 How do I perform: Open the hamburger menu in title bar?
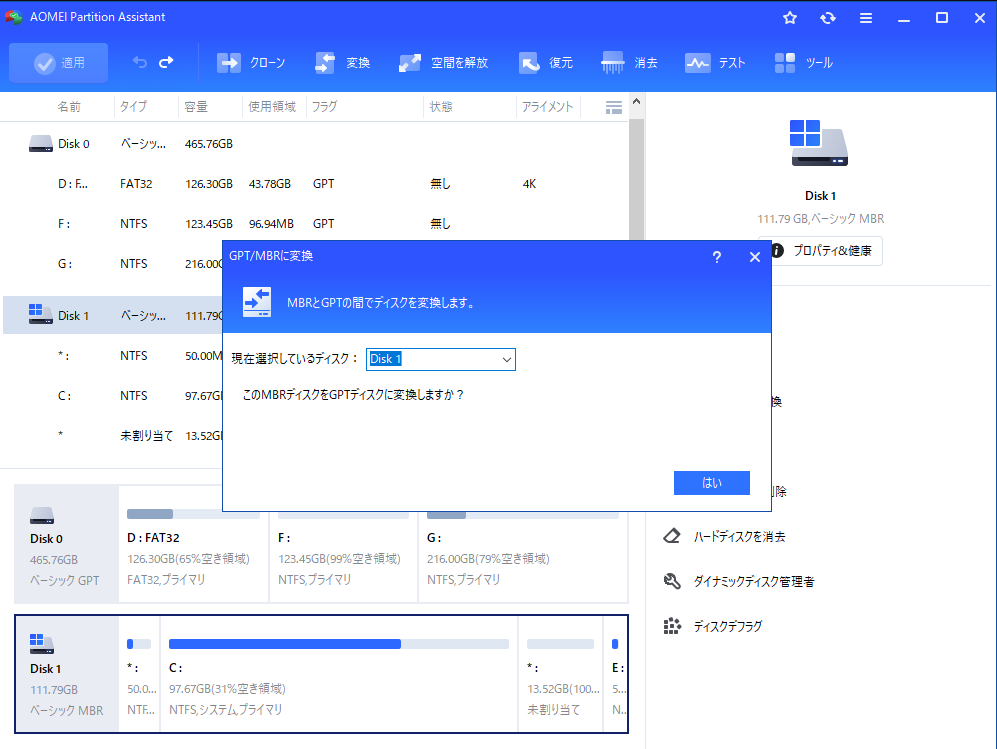point(866,18)
